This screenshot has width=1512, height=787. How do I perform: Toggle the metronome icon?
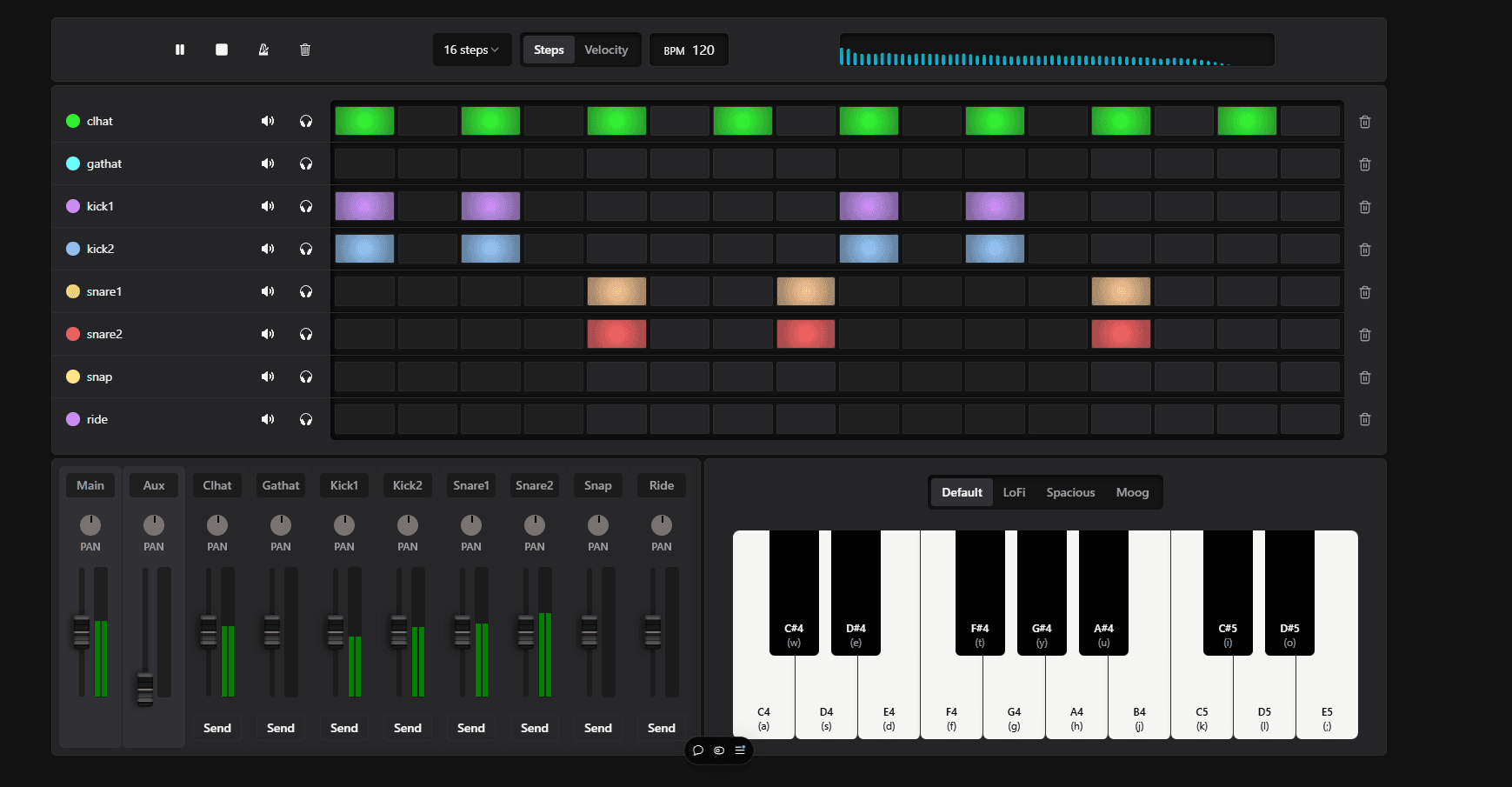(263, 50)
